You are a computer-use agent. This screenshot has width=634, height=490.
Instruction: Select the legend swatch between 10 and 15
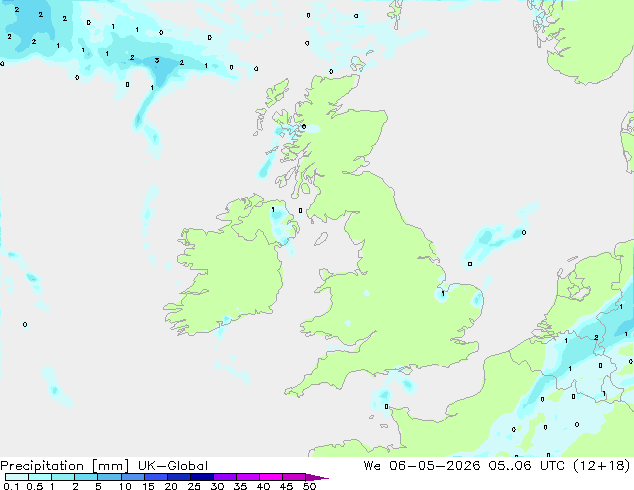pos(133,477)
